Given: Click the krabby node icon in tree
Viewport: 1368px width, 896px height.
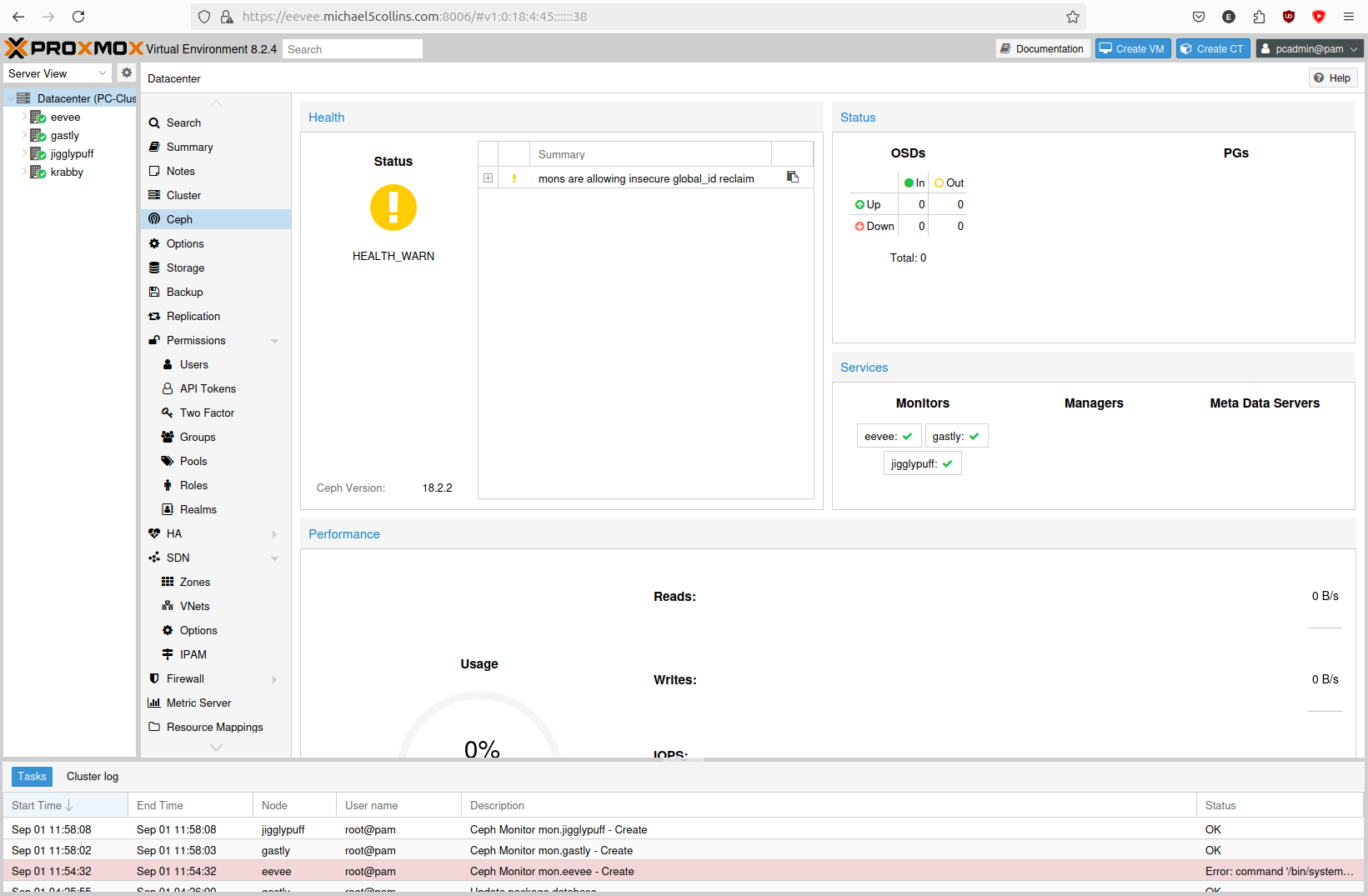Looking at the screenshot, I should point(38,173).
